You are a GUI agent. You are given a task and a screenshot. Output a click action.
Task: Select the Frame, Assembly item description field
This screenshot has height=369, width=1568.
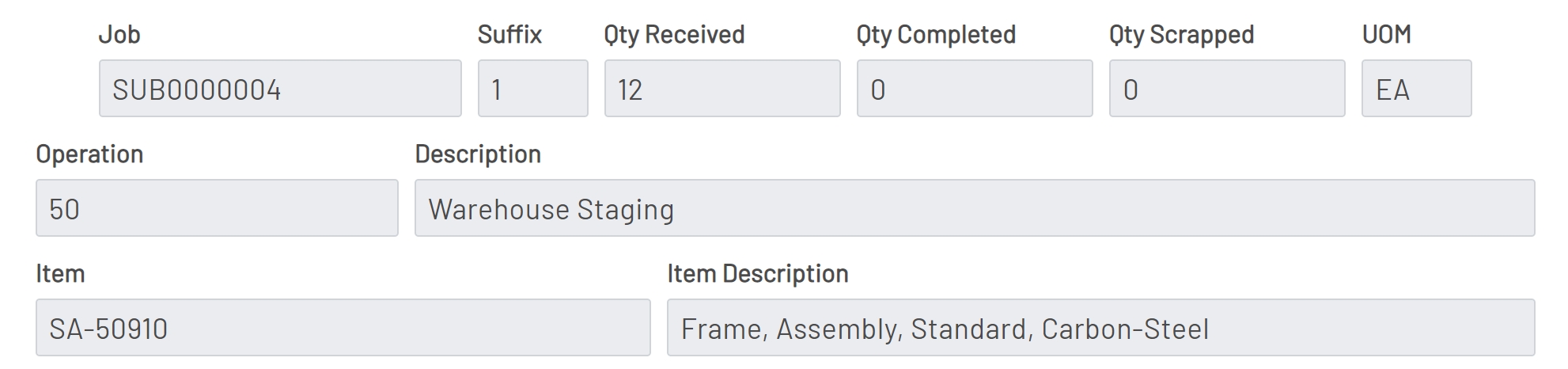pos(1100,328)
